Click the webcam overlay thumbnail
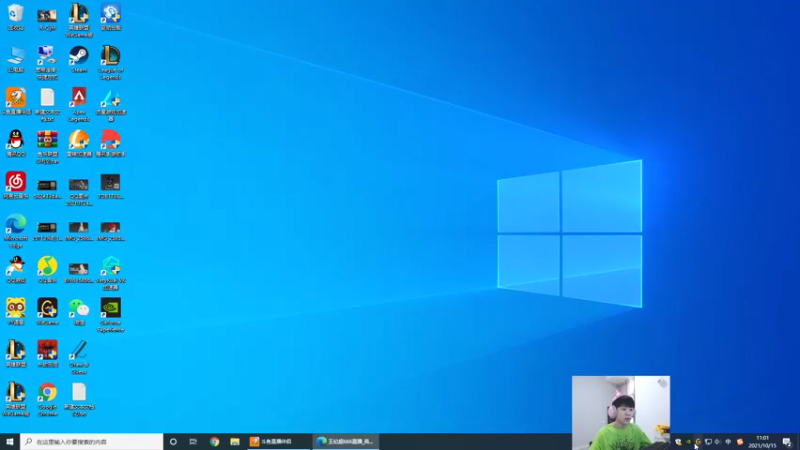Image resolution: width=800 pixels, height=450 pixels. pos(621,413)
